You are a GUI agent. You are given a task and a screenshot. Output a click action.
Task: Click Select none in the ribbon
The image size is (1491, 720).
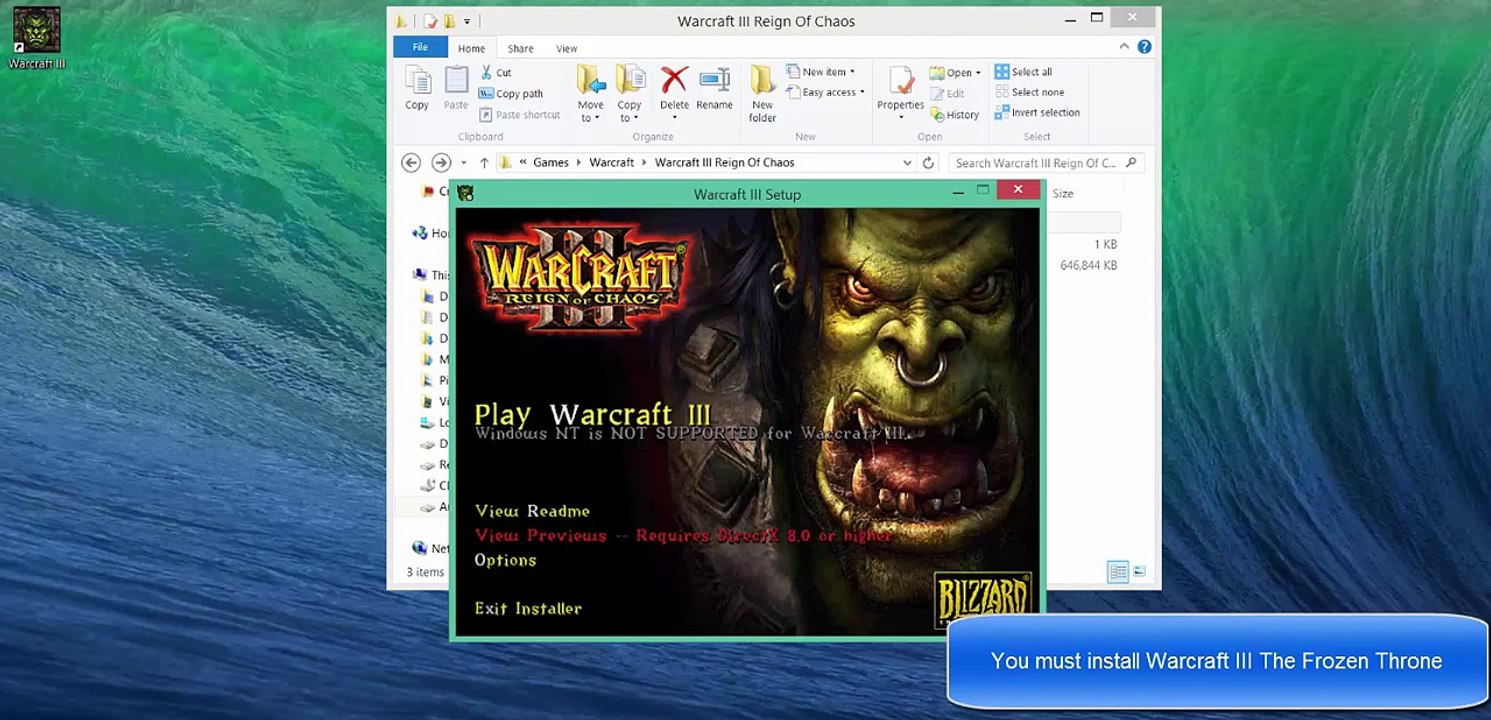click(1029, 92)
